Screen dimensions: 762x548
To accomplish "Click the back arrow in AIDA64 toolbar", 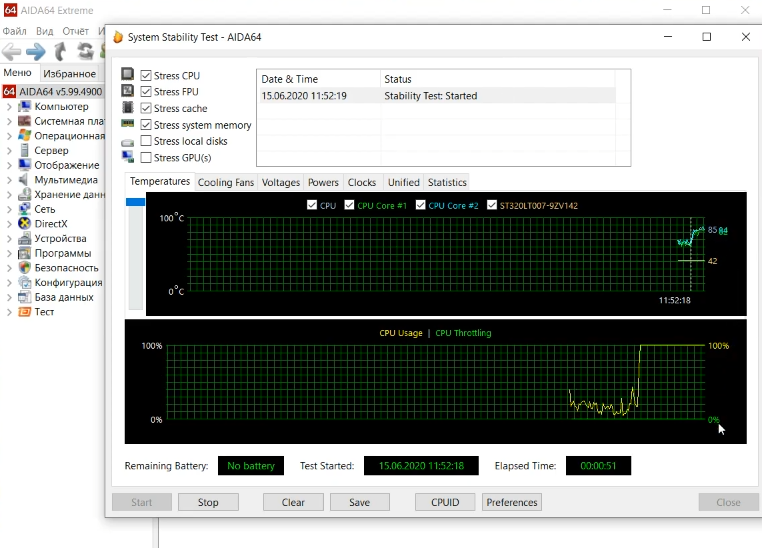I will [12, 51].
